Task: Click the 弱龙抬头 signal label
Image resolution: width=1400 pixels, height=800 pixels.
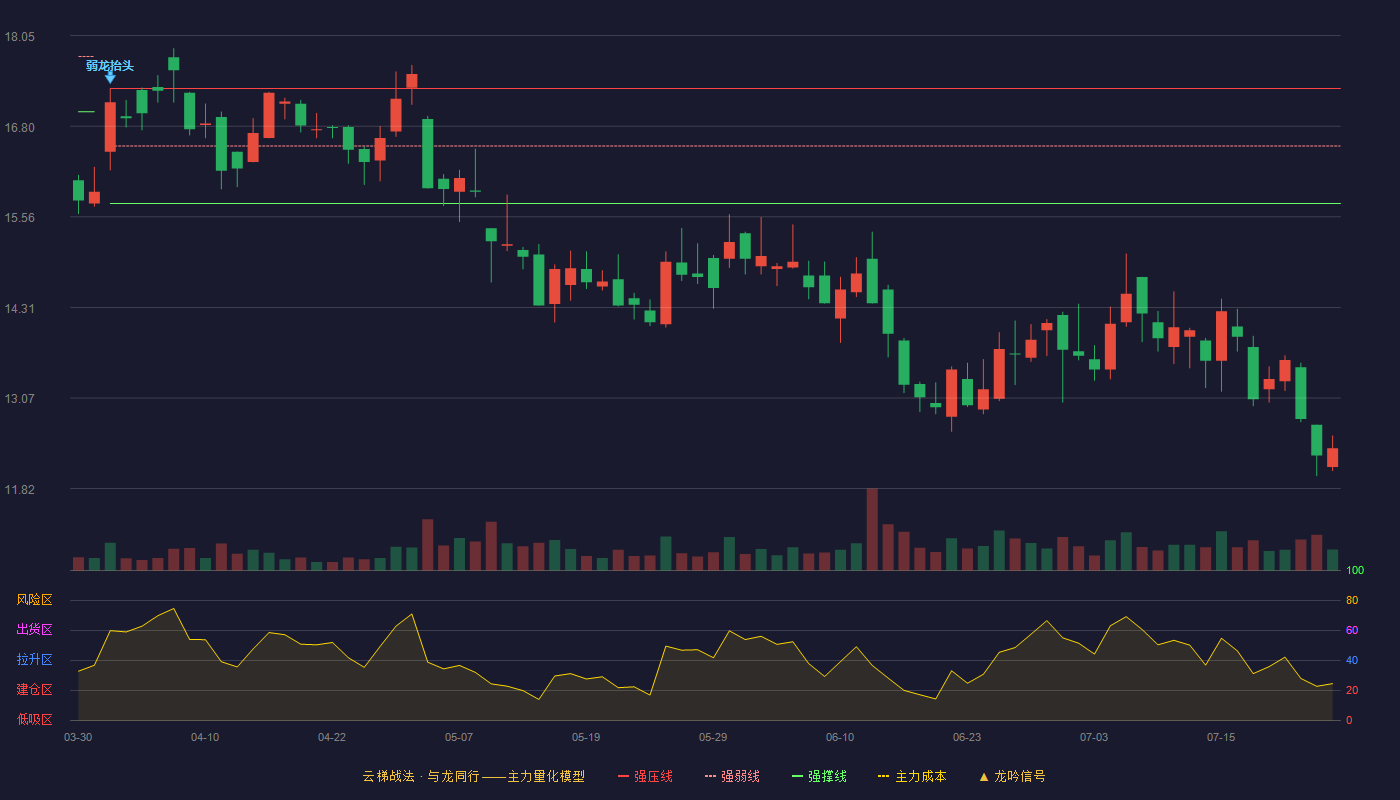Action: pyautogui.click(x=110, y=66)
